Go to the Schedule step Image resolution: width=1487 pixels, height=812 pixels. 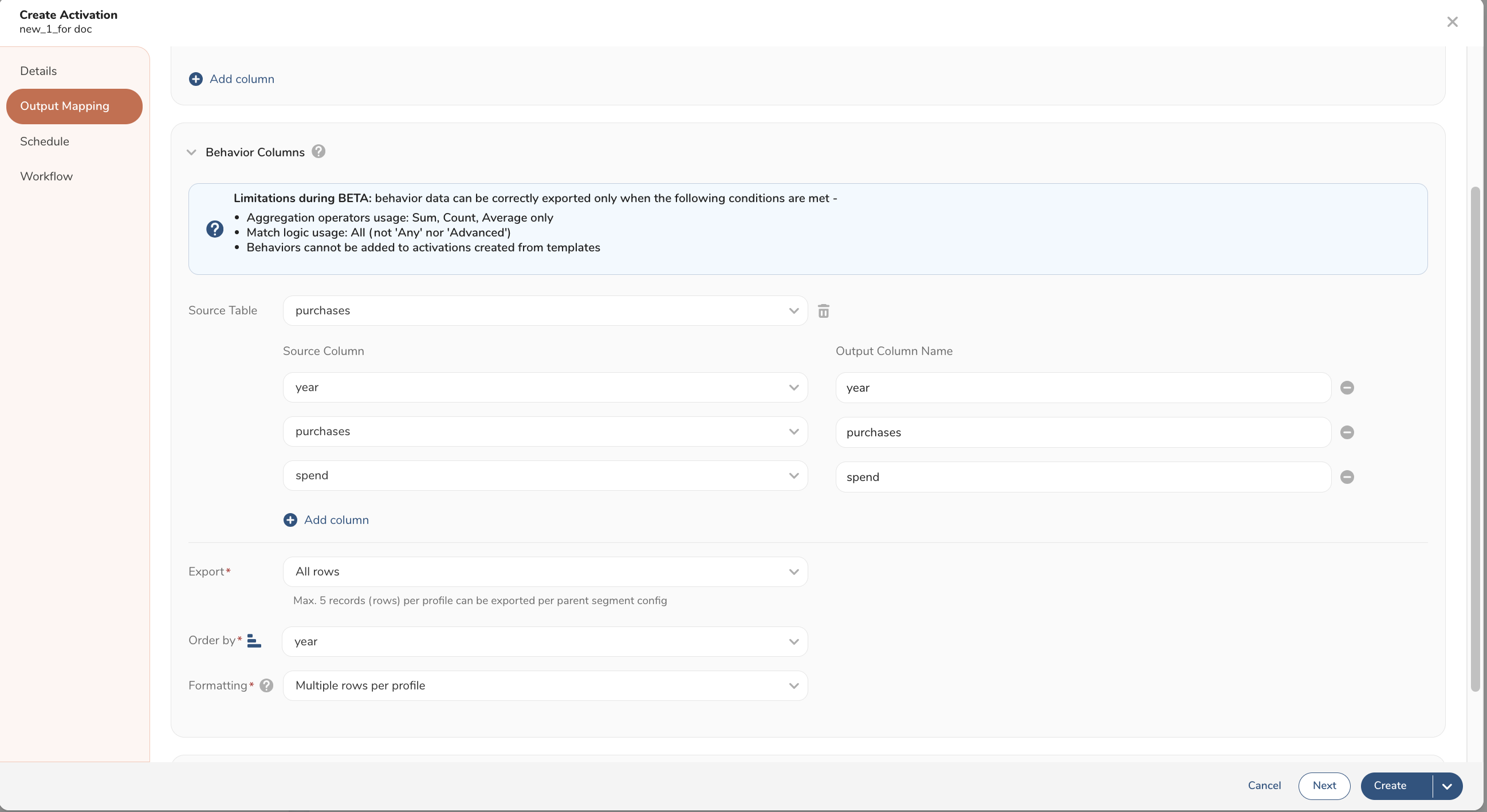point(45,141)
